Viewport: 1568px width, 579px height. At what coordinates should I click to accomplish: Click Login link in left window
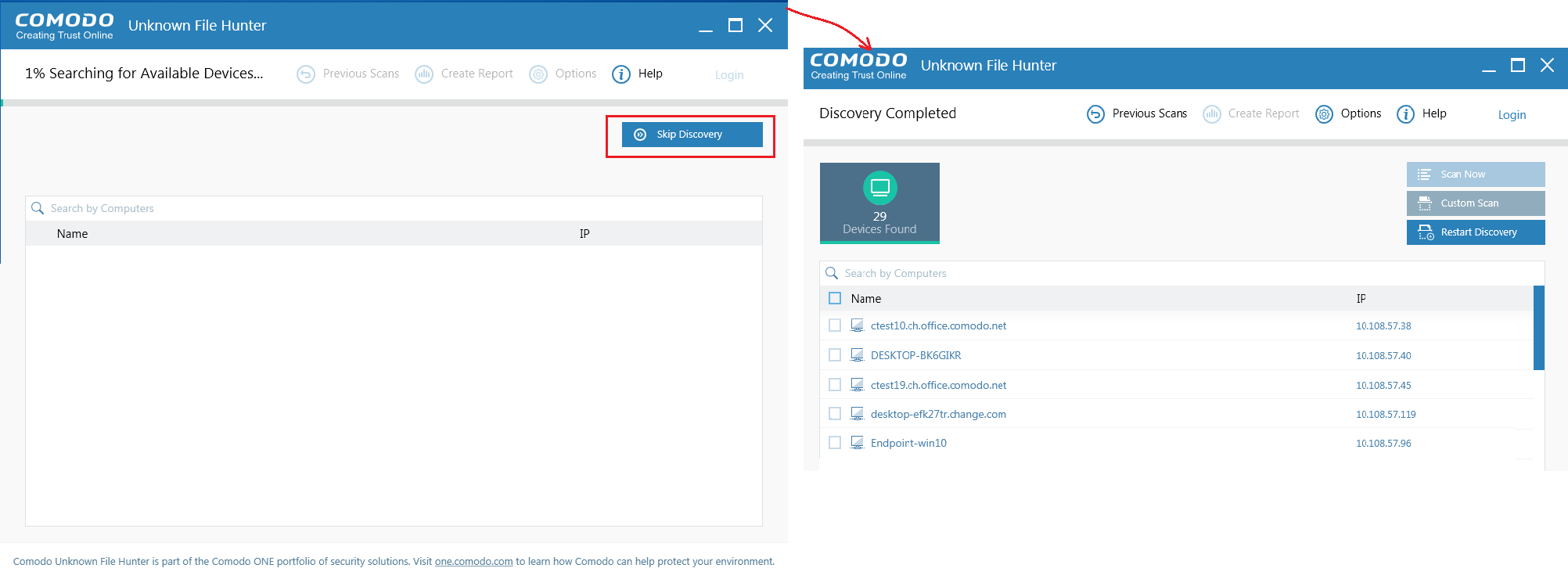pyautogui.click(x=729, y=75)
